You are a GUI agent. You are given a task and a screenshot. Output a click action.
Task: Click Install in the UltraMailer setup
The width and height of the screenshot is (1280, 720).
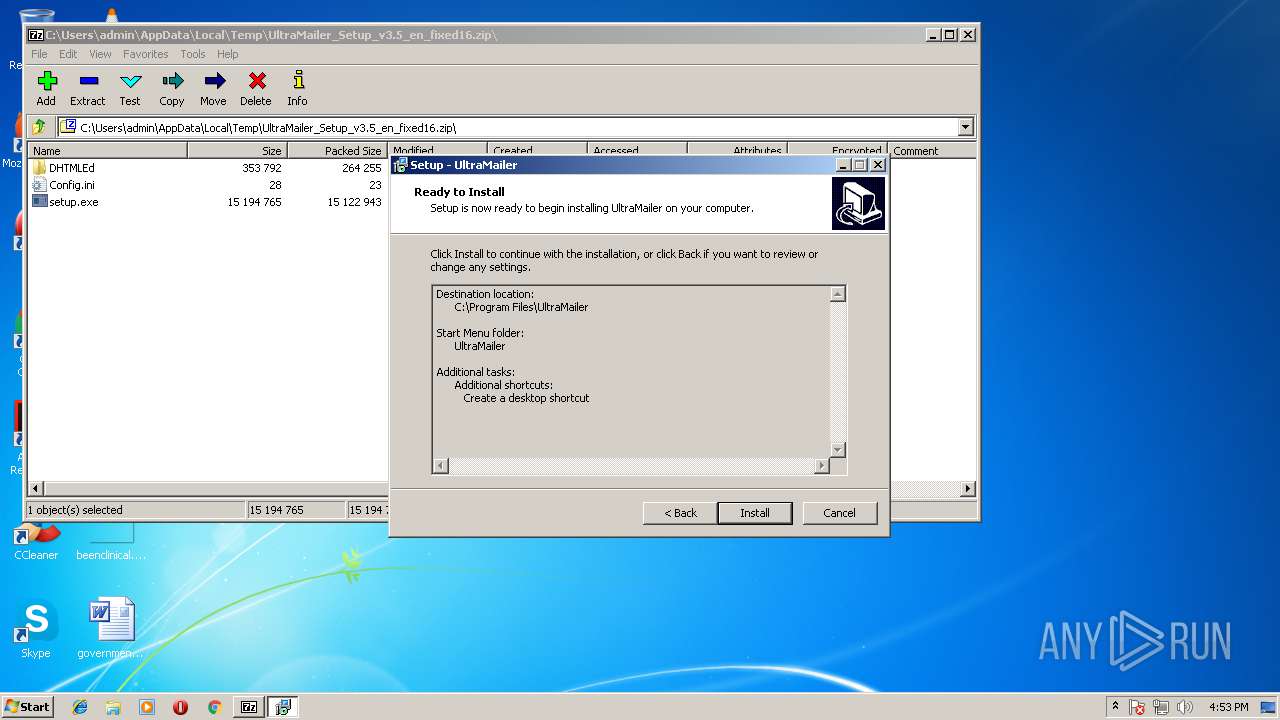tap(755, 513)
